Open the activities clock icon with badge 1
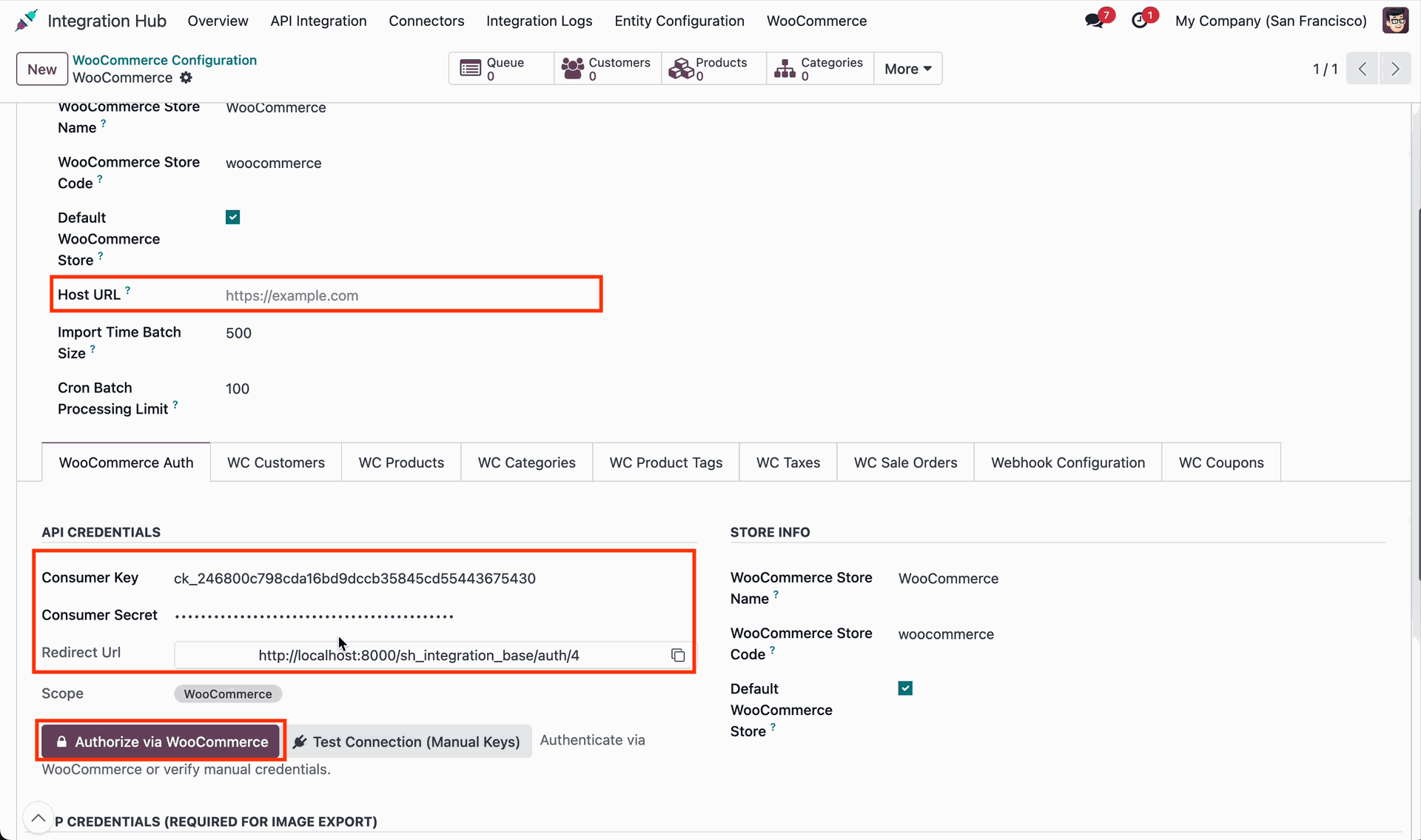Image resolution: width=1421 pixels, height=840 pixels. point(1141,21)
